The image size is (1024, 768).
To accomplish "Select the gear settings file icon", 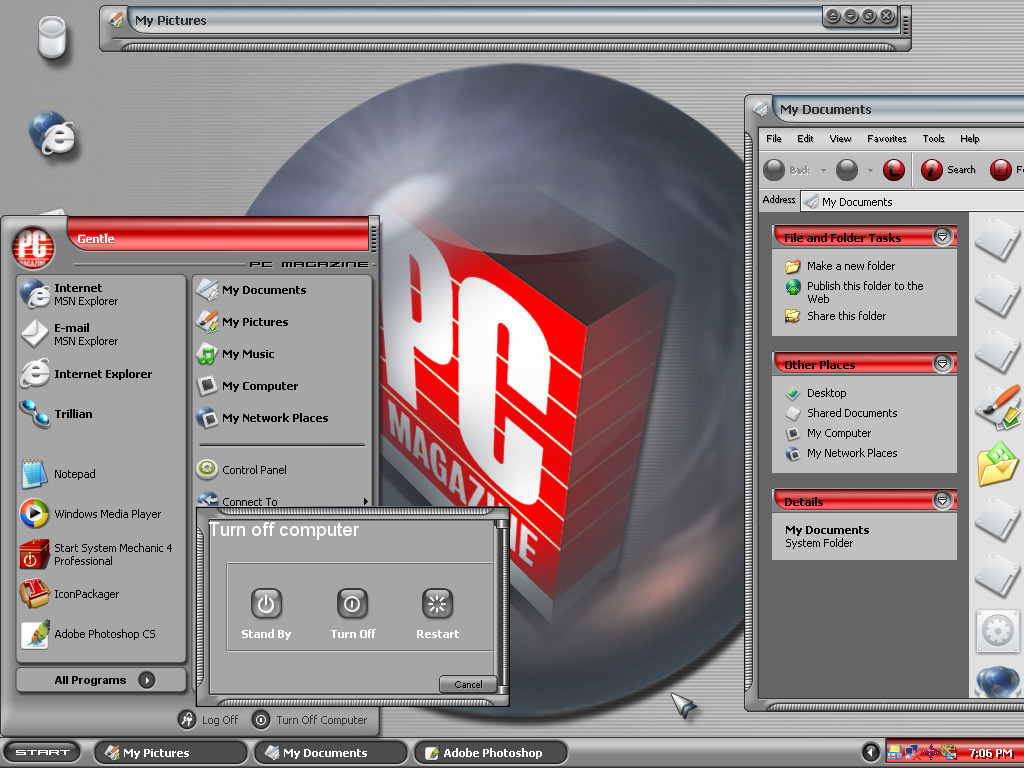I will click(x=997, y=631).
